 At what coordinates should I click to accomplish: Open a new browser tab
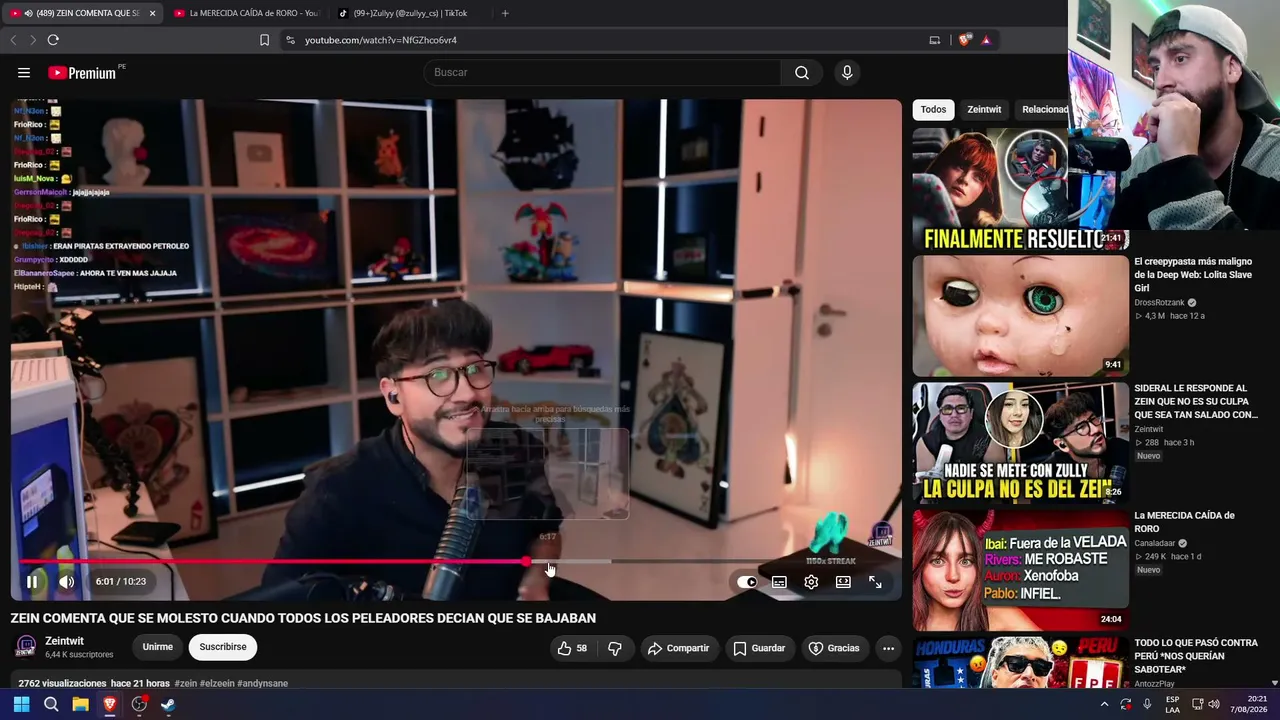(x=505, y=13)
